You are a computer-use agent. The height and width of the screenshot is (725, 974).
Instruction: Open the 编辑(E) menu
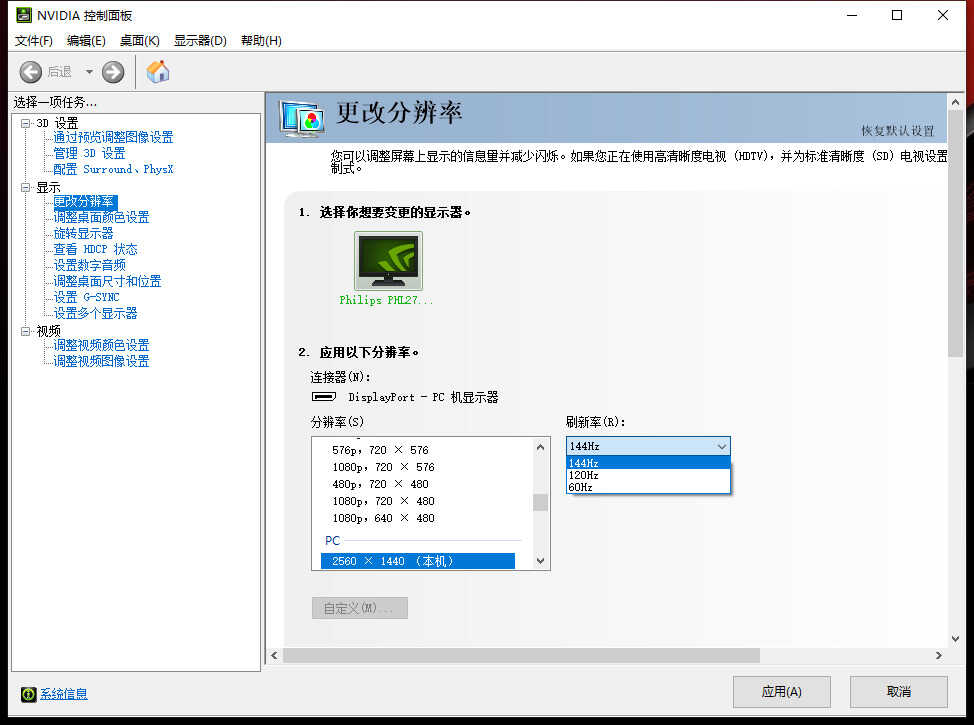pos(86,40)
